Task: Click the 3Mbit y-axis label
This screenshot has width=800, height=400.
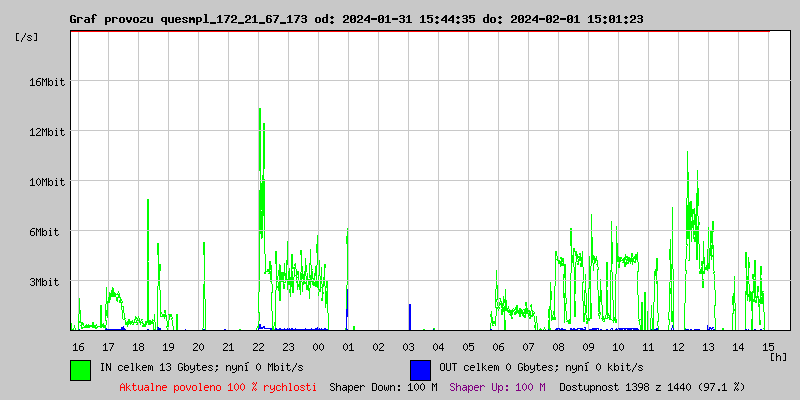Action: tap(48, 282)
